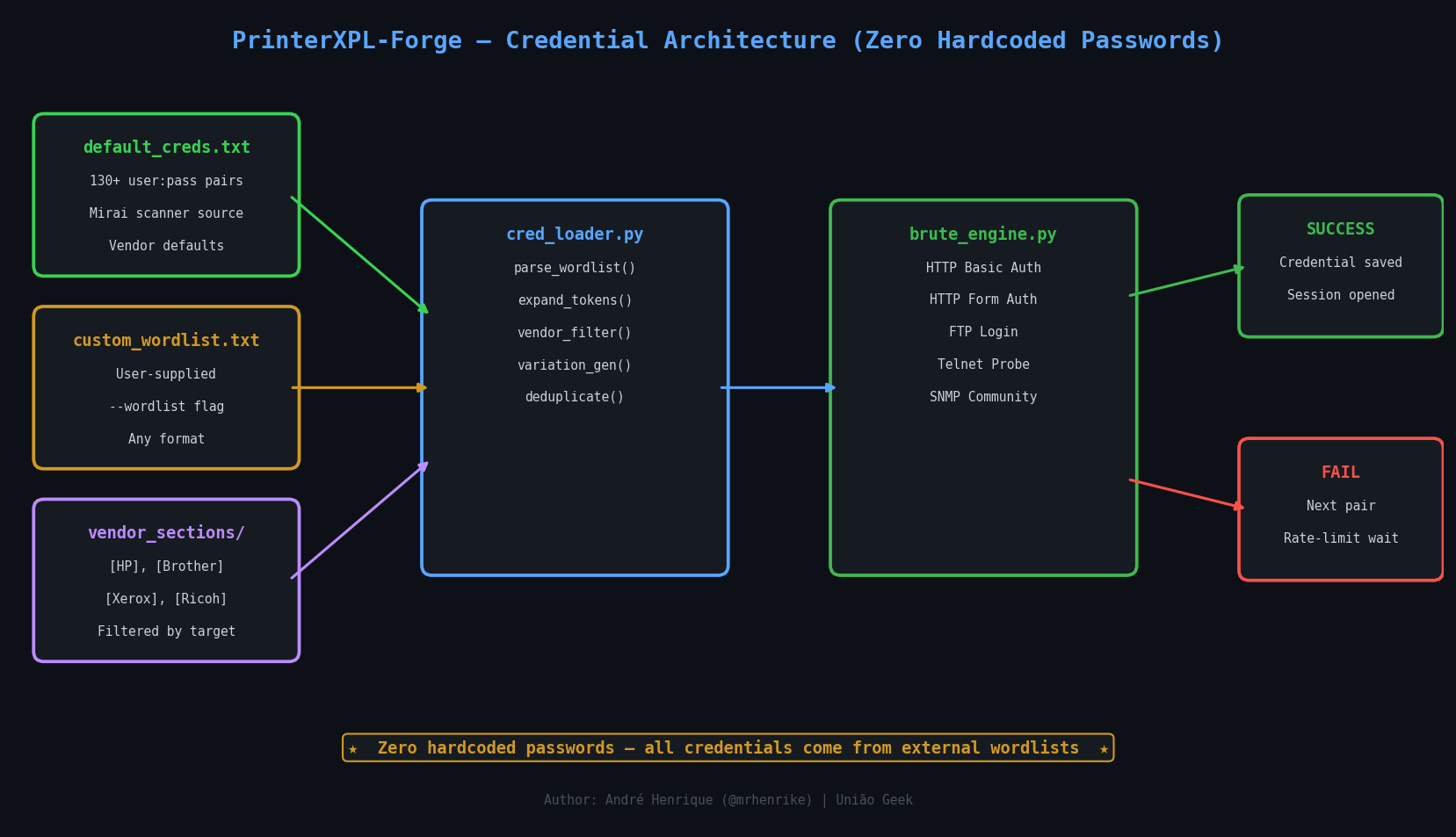The width and height of the screenshot is (1456, 837).
Task: Click the 'SNMP Community' line
Action: [983, 397]
